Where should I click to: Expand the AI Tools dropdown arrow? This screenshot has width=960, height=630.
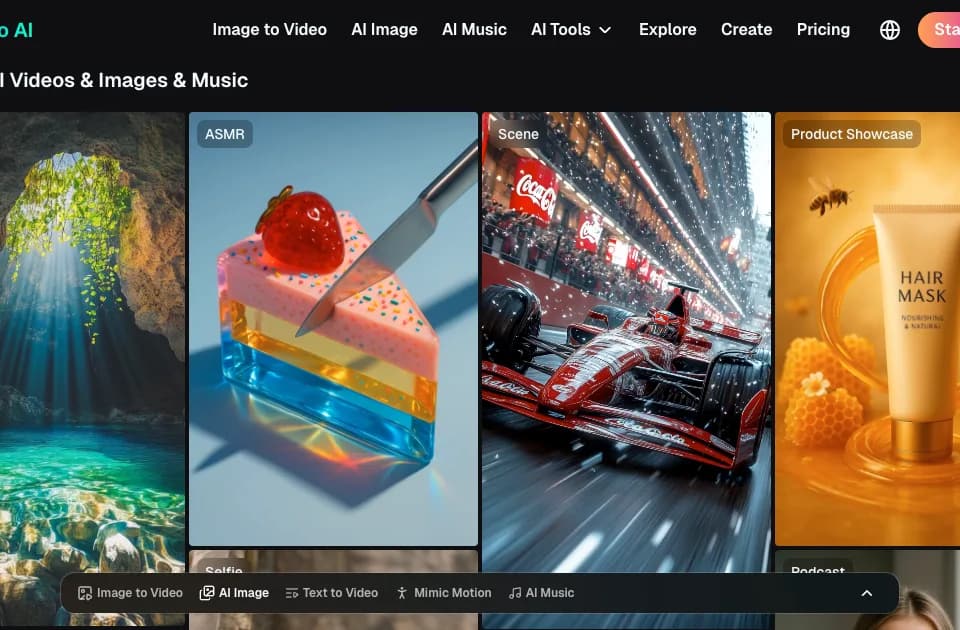coord(605,30)
